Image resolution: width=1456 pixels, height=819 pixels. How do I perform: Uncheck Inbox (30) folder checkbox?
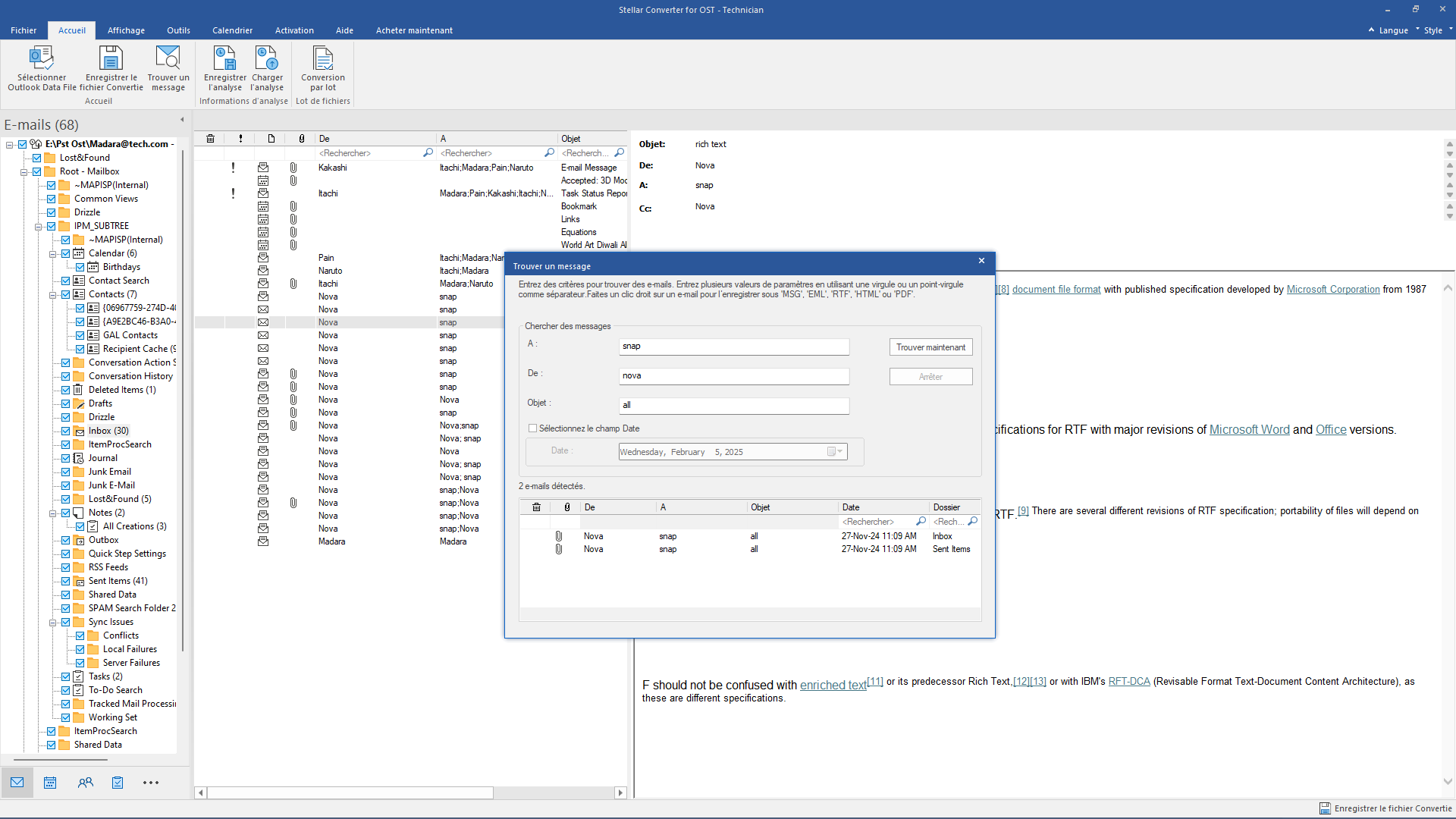[65, 431]
